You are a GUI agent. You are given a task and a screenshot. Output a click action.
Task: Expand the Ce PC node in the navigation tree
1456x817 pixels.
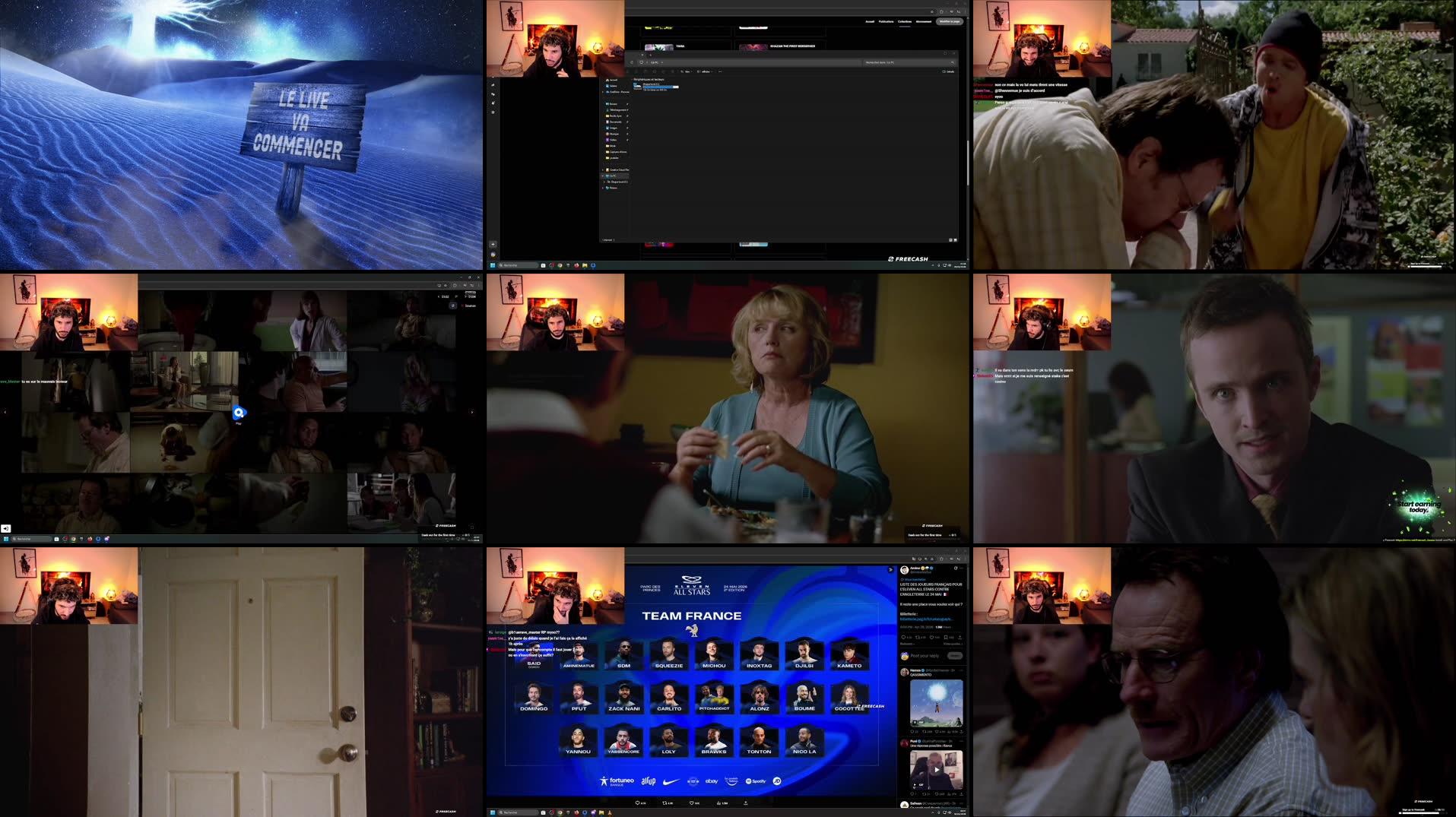[603, 176]
